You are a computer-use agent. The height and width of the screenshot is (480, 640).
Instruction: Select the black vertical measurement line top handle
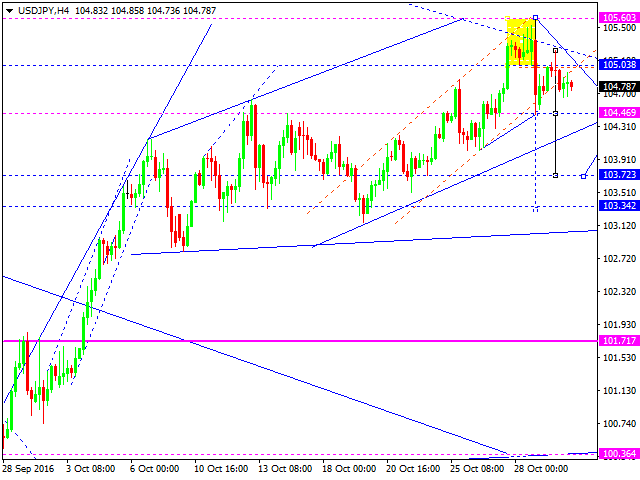(x=556, y=51)
